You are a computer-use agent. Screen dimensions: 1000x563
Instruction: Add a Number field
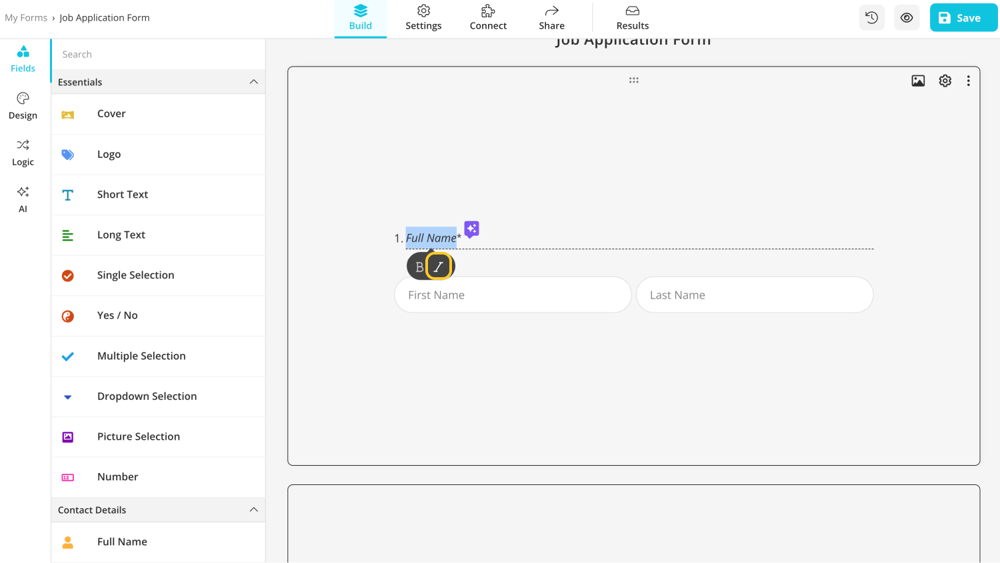[x=158, y=477]
